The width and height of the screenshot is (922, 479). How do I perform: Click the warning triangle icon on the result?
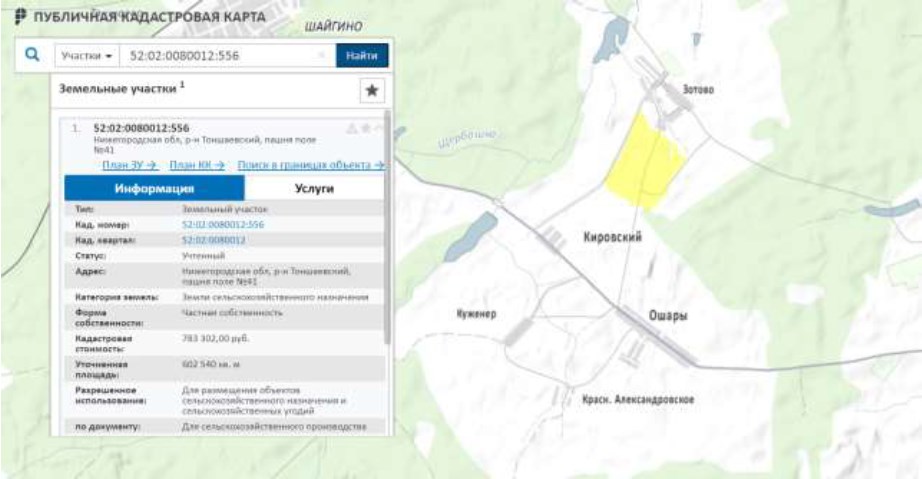(351, 129)
